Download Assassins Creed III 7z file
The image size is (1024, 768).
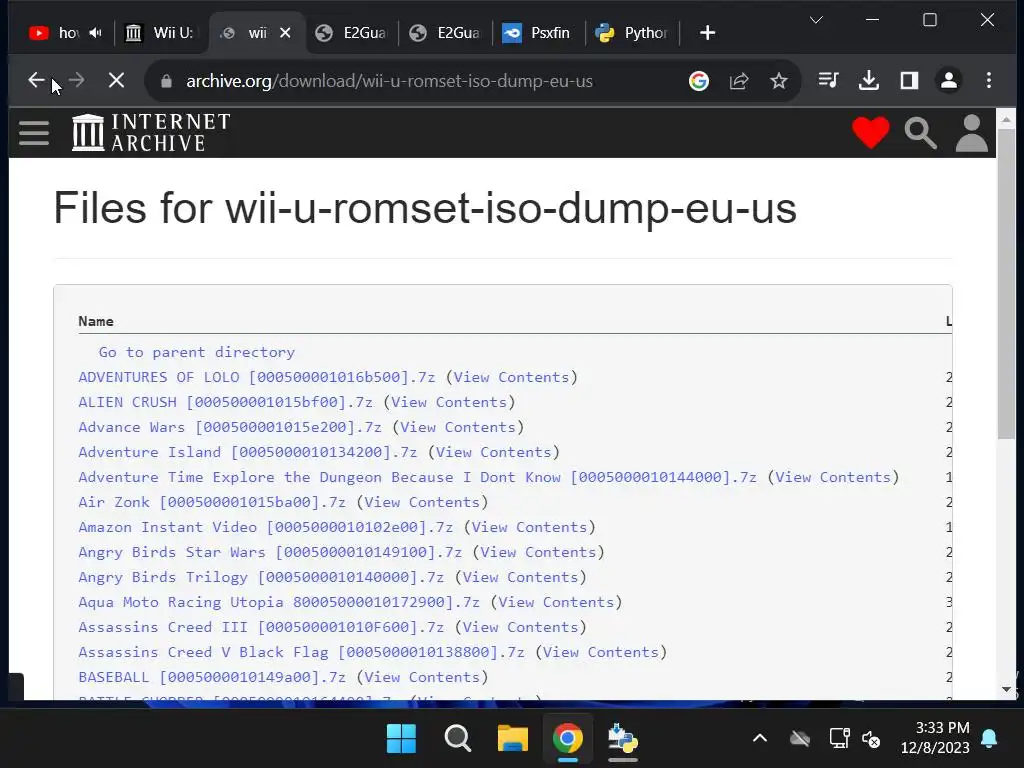261,627
